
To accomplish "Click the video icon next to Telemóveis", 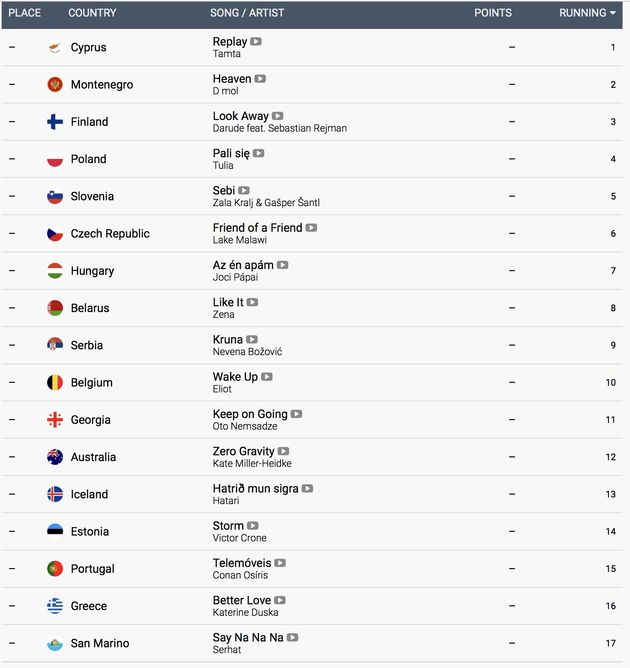I will click(280, 563).
